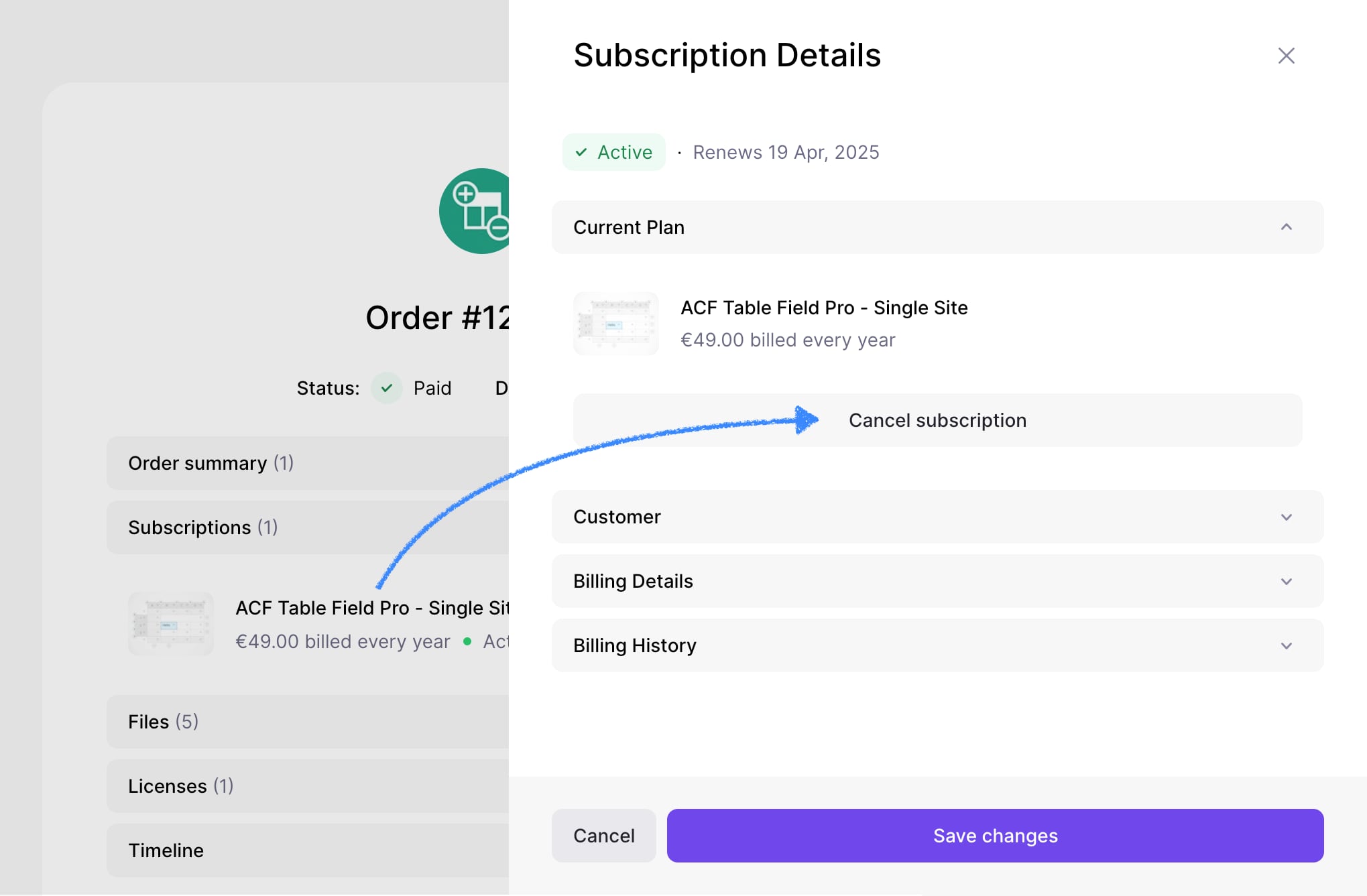Open product thumbnail under Subscriptions
The width and height of the screenshot is (1367, 896).
(171, 624)
